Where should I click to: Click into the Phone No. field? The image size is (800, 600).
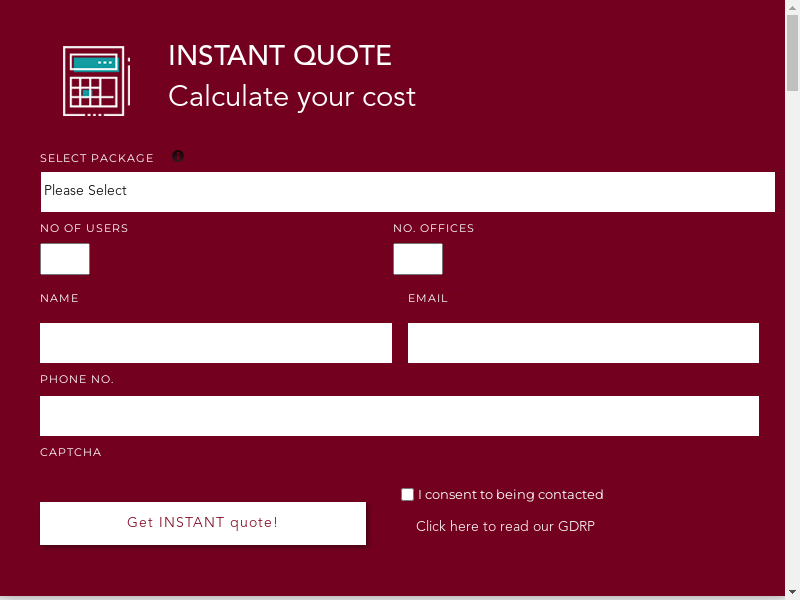(x=399, y=416)
